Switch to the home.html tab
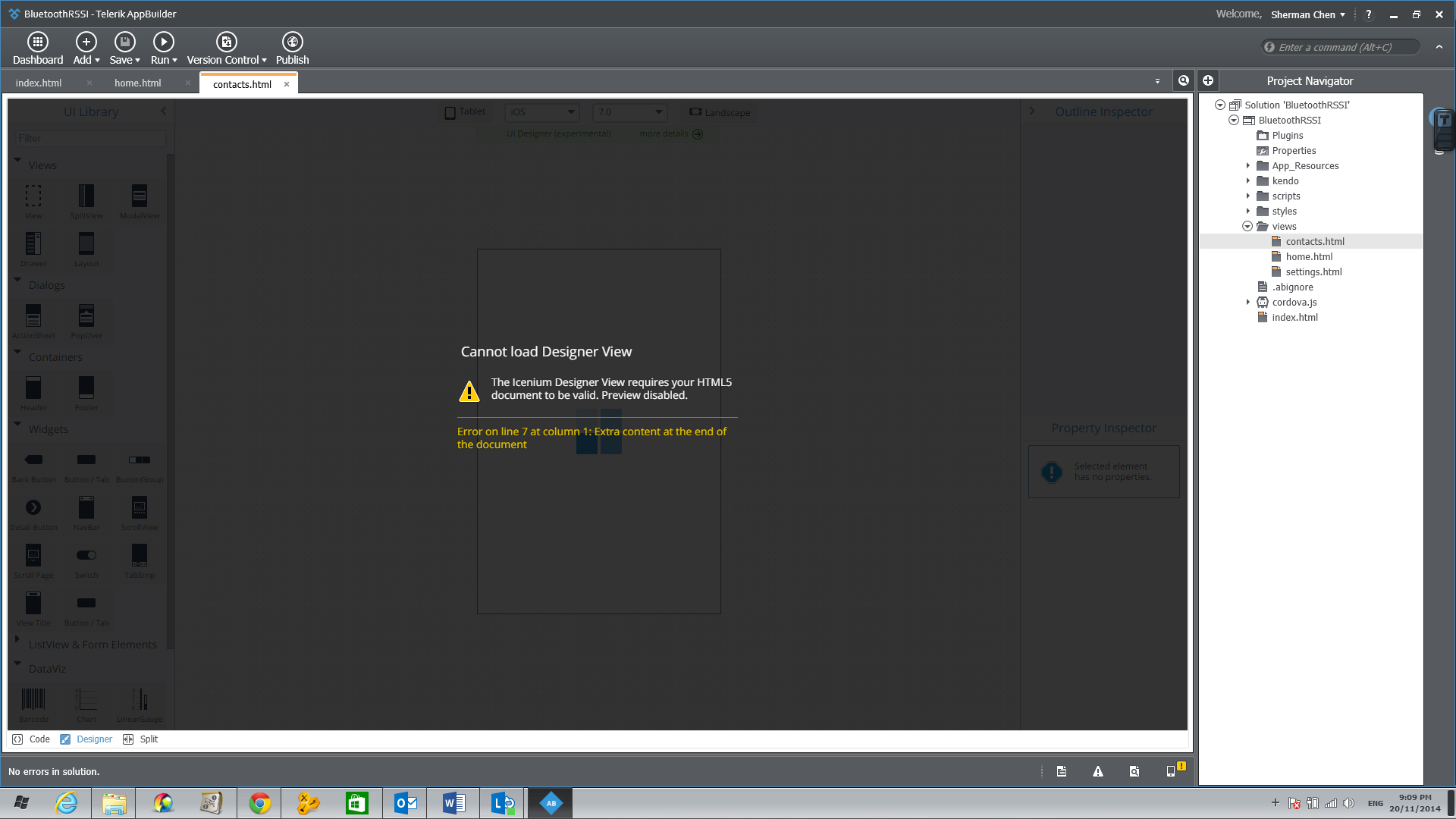1456x819 pixels. click(137, 83)
